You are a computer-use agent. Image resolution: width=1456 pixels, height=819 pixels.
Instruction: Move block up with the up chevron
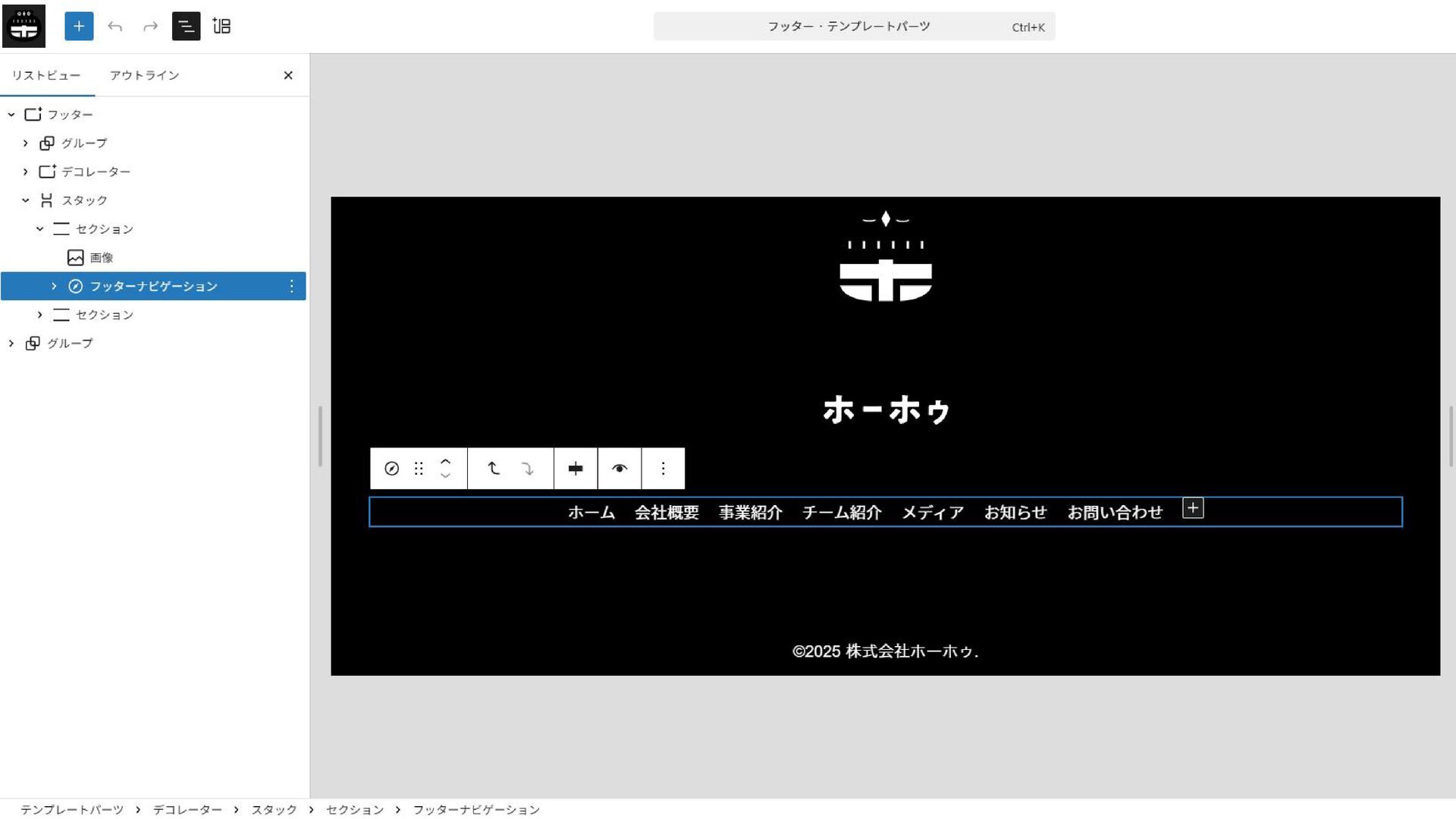[x=446, y=460]
